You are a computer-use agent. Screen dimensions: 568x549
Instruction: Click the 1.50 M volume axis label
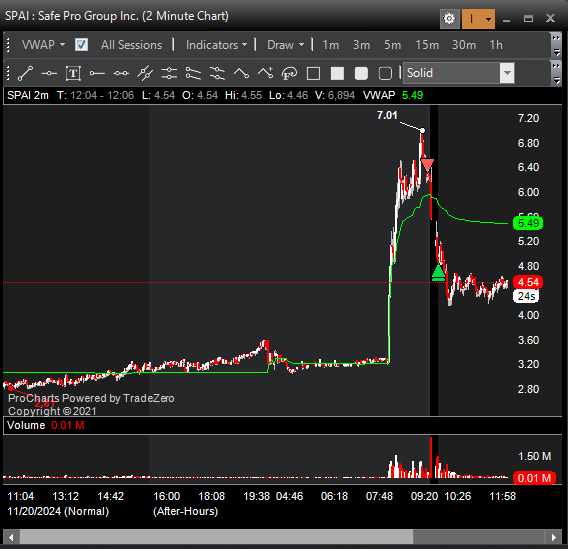click(x=534, y=456)
